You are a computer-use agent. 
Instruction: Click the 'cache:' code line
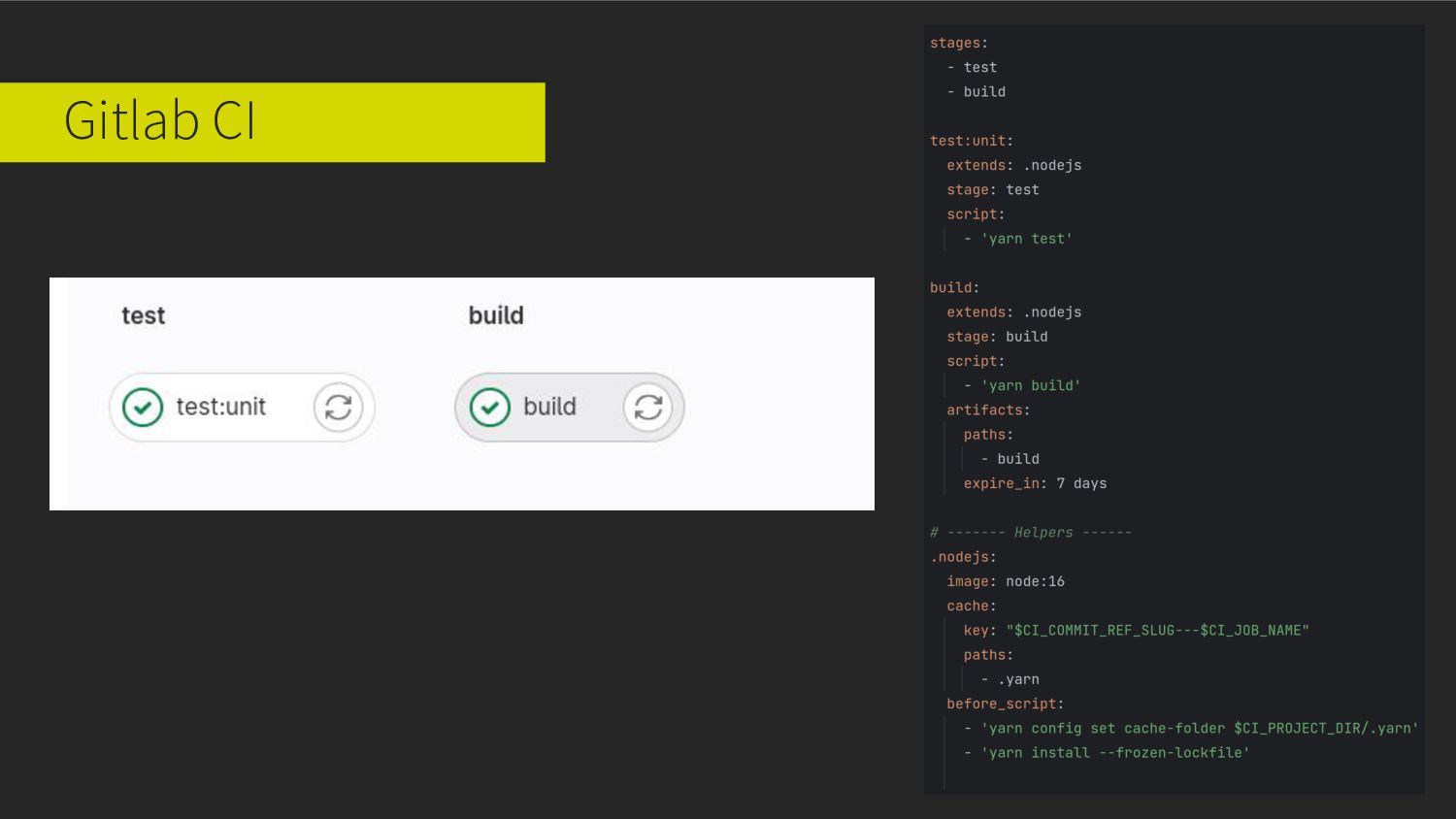tap(972, 606)
